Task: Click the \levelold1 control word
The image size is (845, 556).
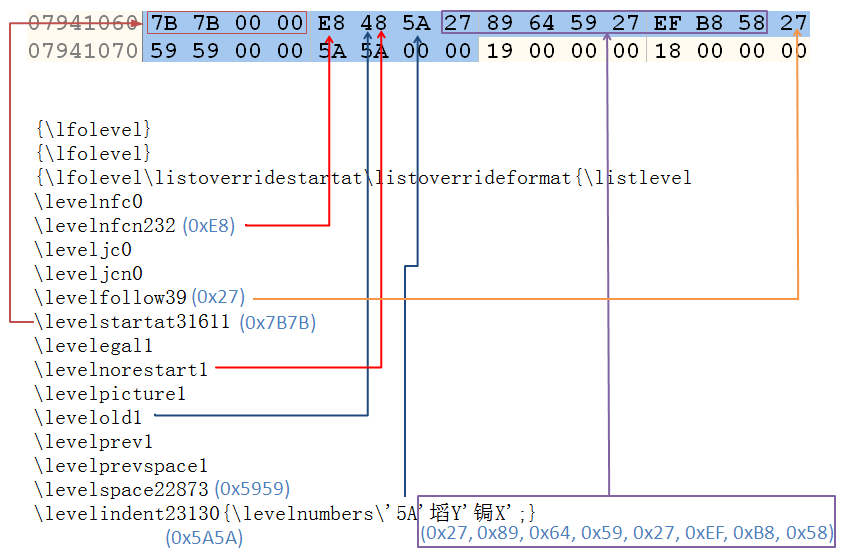Action: 89,417
